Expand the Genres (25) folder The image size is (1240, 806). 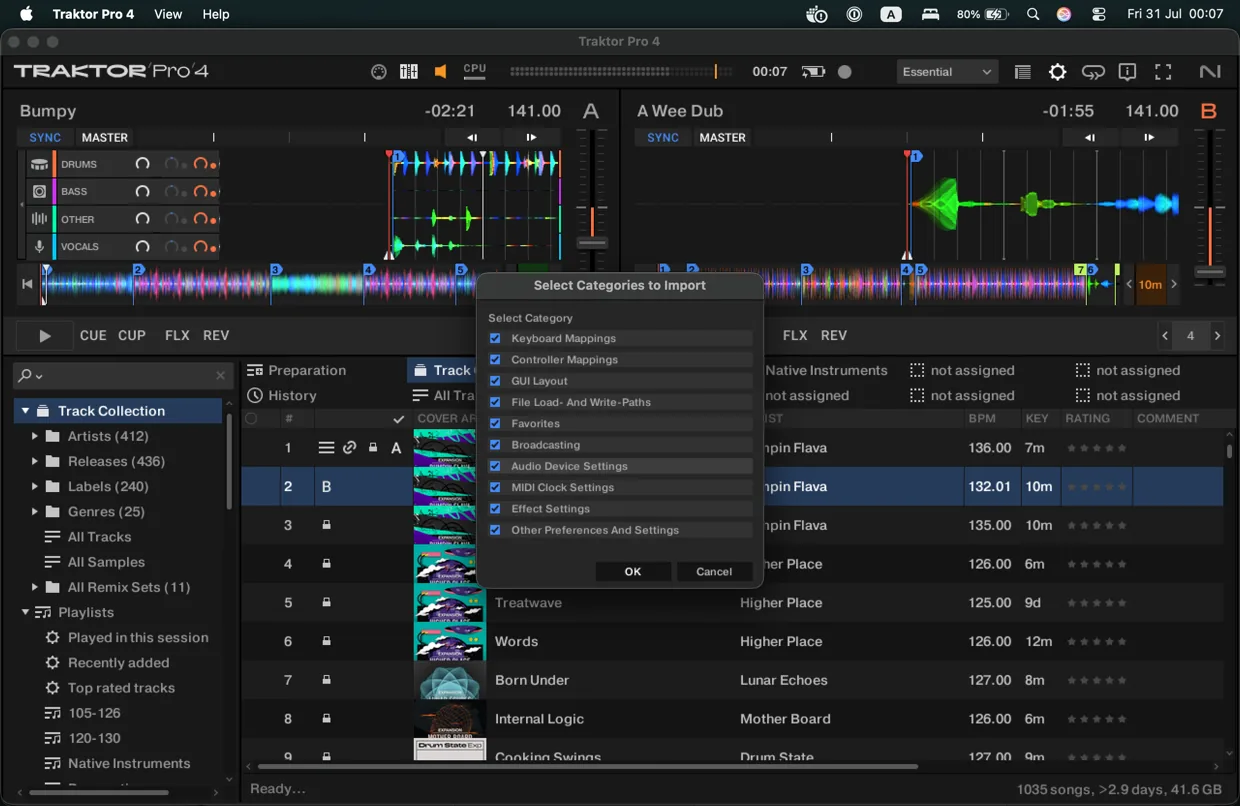tap(35, 511)
